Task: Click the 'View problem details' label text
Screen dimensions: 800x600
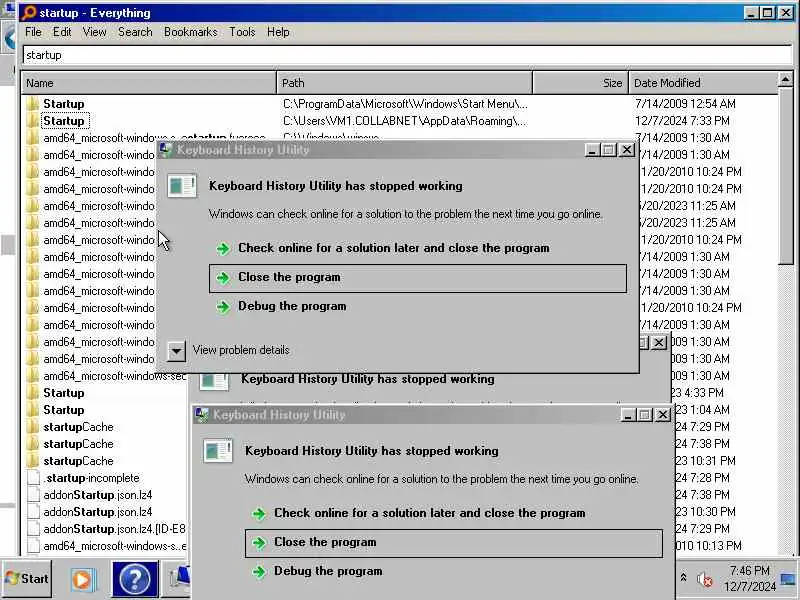Action: (x=241, y=350)
